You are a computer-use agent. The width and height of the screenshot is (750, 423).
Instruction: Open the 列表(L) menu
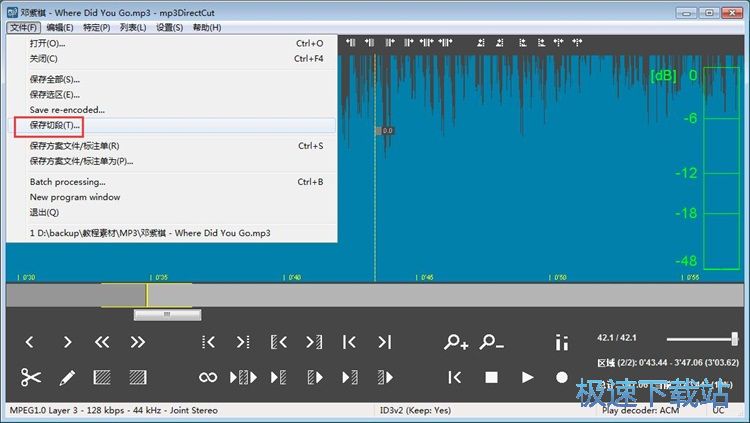tap(132, 27)
